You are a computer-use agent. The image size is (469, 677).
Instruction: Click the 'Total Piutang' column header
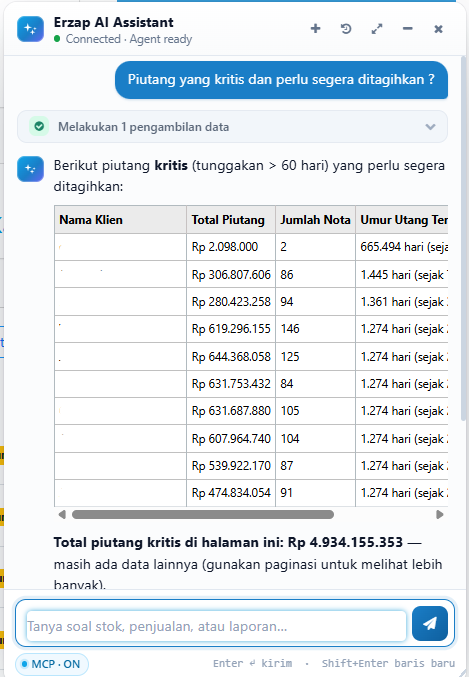[x=231, y=220]
